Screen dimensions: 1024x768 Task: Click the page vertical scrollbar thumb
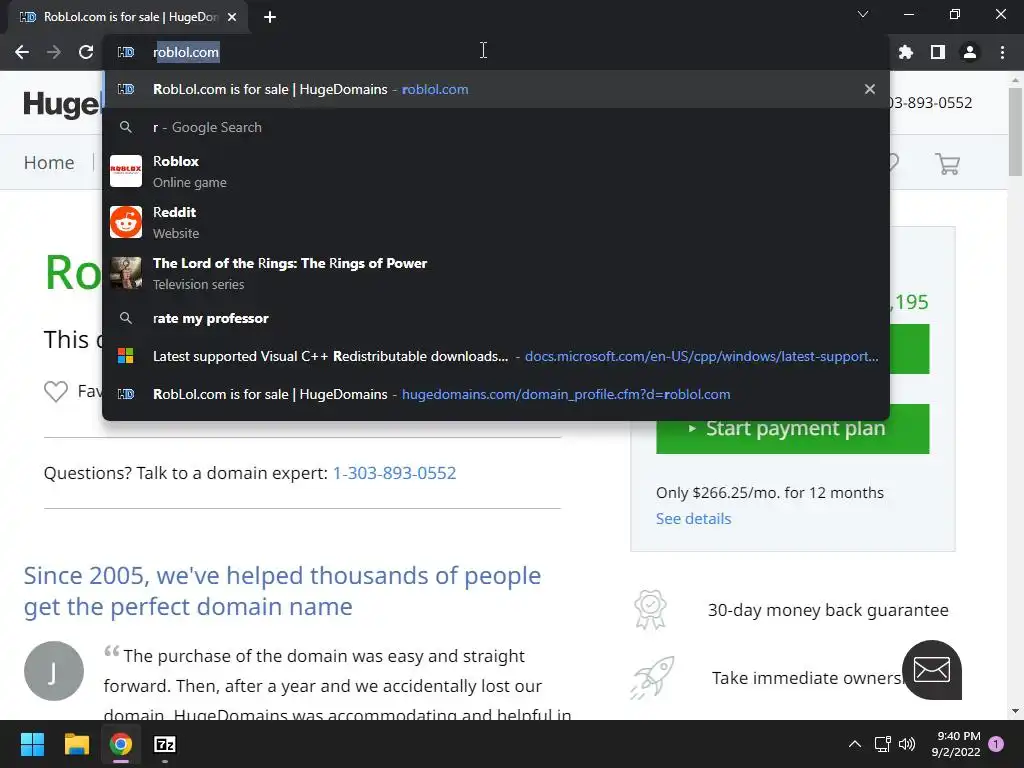tap(1015, 133)
